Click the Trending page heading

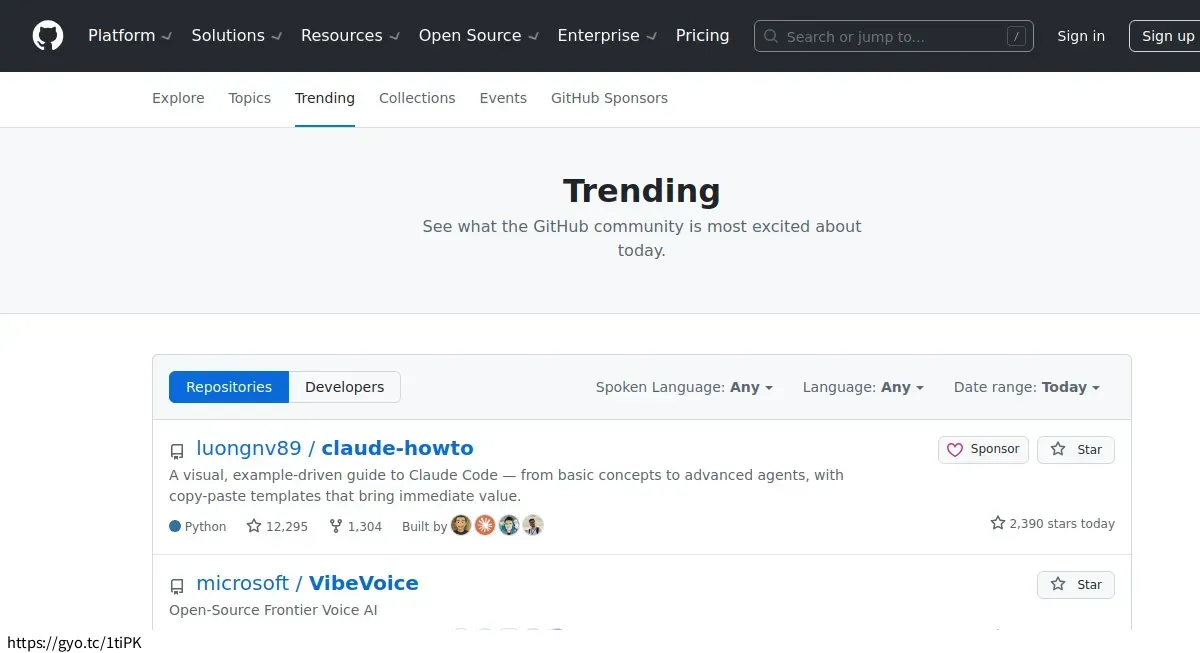pyautogui.click(x=642, y=190)
